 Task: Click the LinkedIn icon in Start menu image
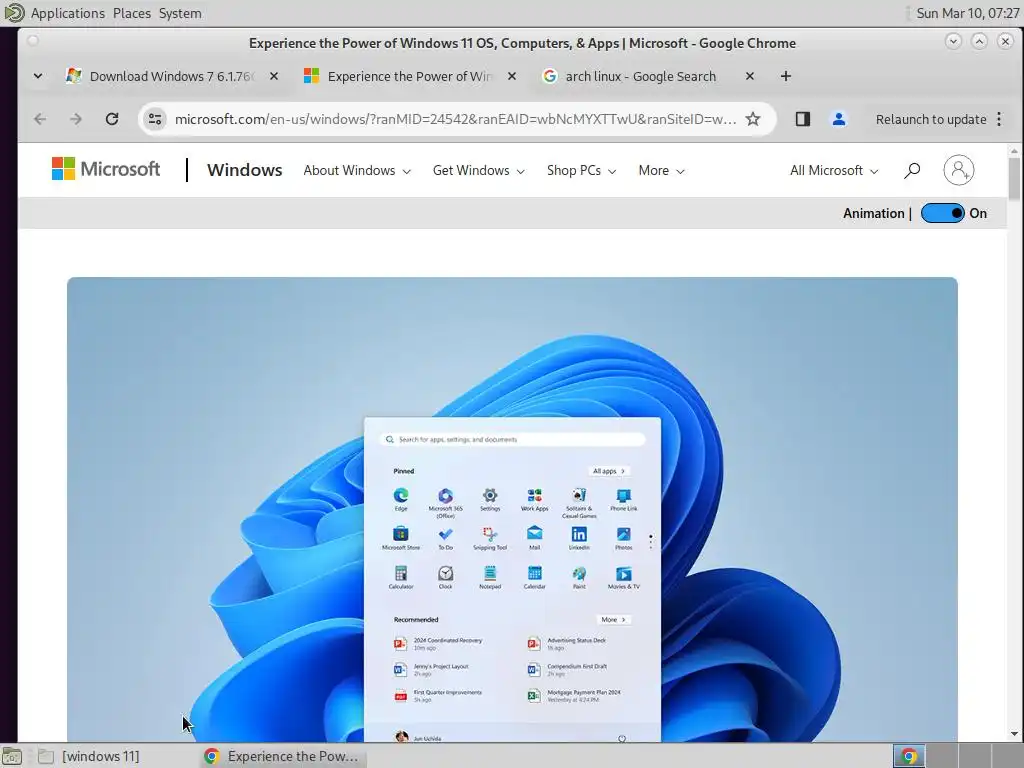pos(579,534)
